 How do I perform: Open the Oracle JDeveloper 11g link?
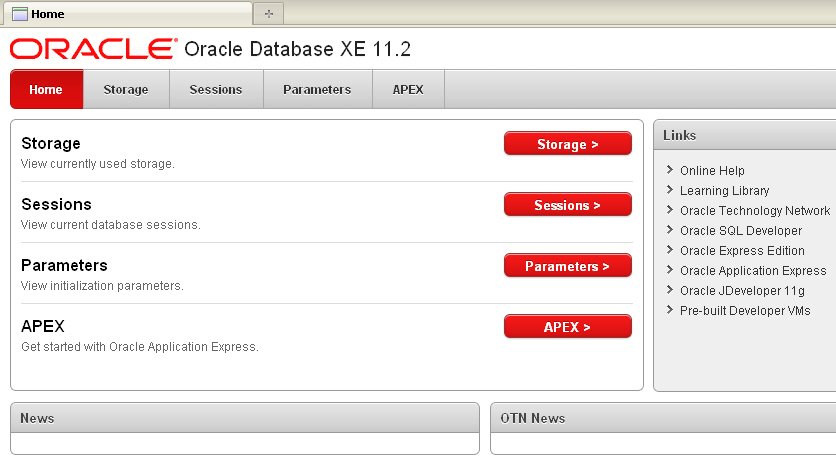coord(742,291)
